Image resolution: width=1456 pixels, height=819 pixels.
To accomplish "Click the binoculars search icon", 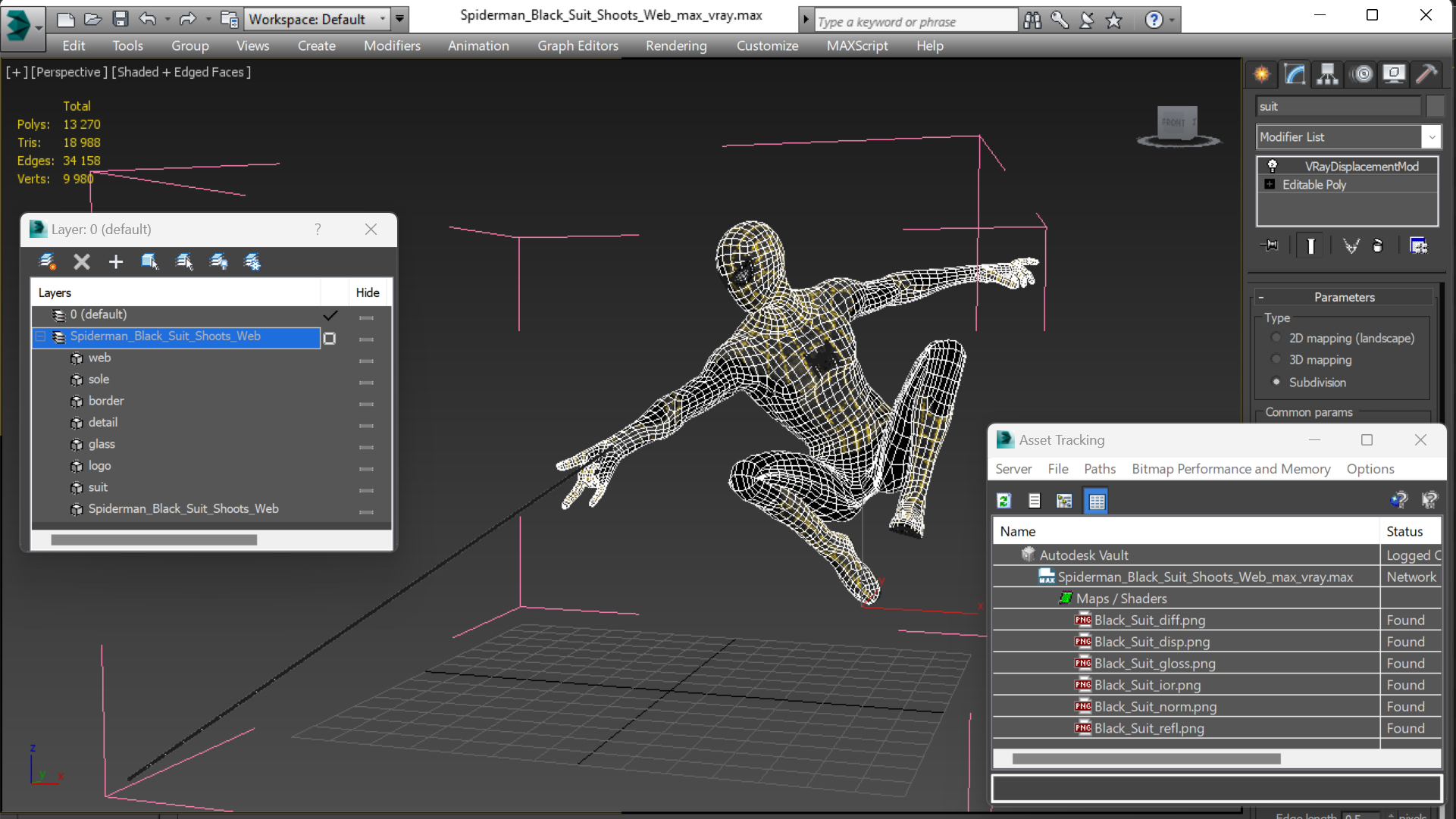I will tap(1032, 20).
